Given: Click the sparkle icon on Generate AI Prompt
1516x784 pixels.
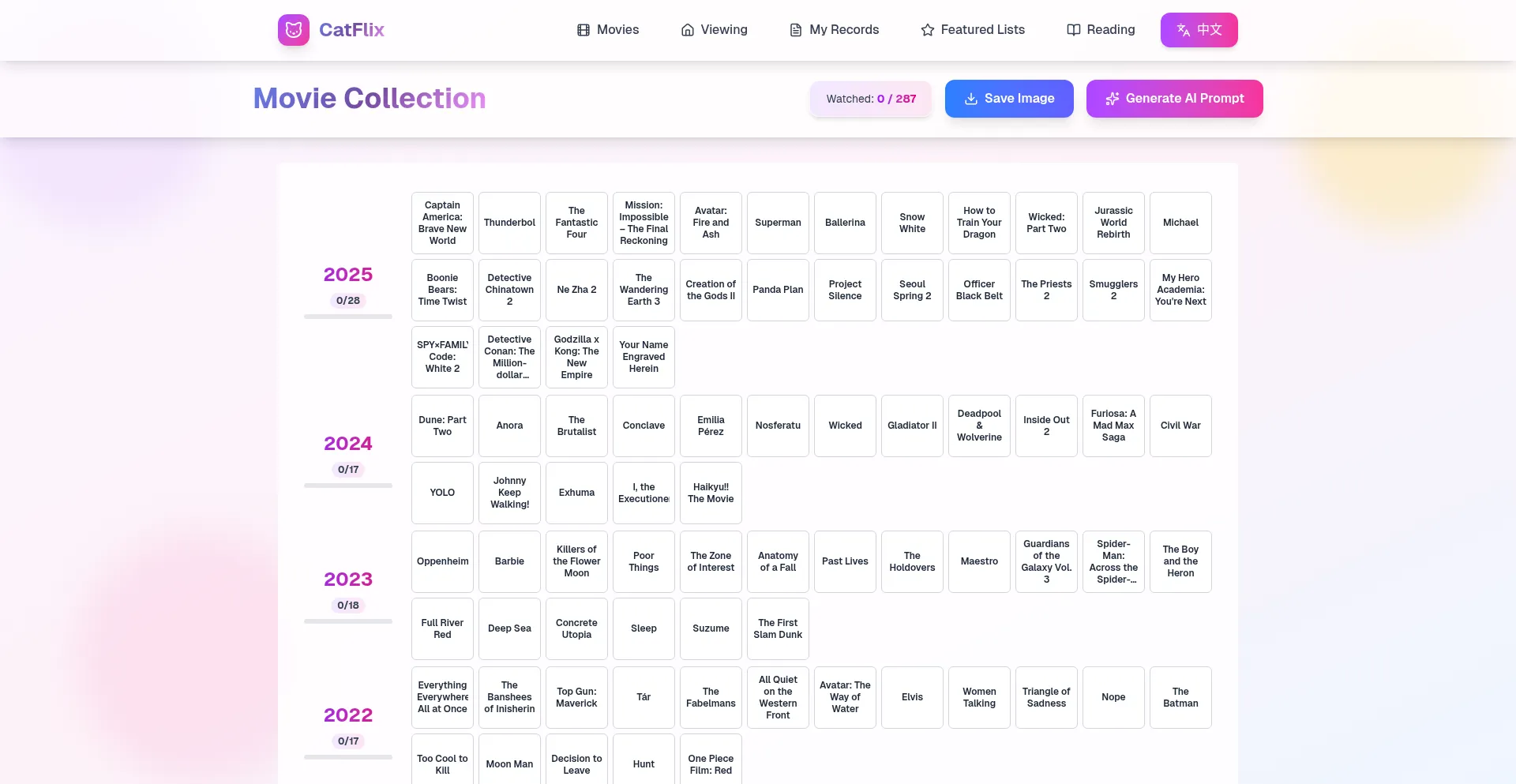Looking at the screenshot, I should coord(1113,99).
